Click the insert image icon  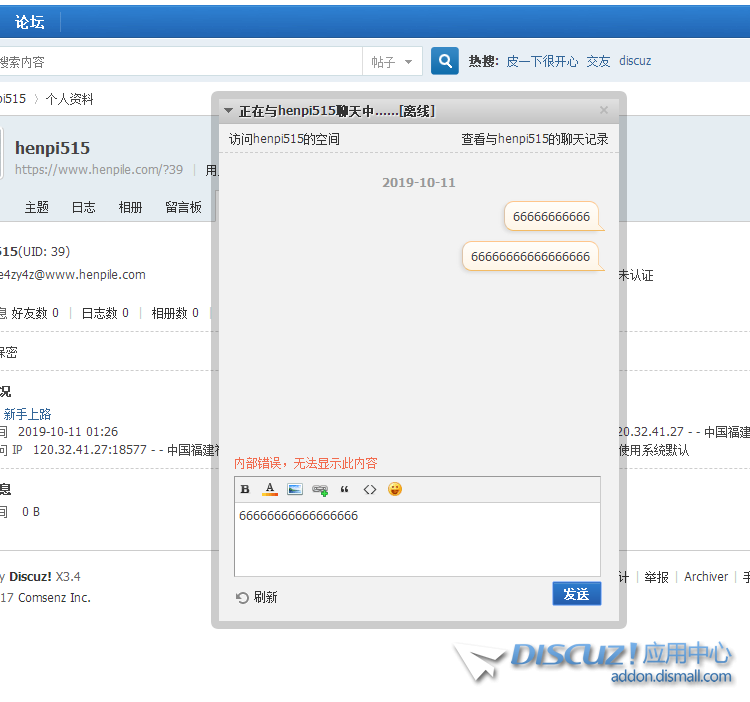click(295, 489)
